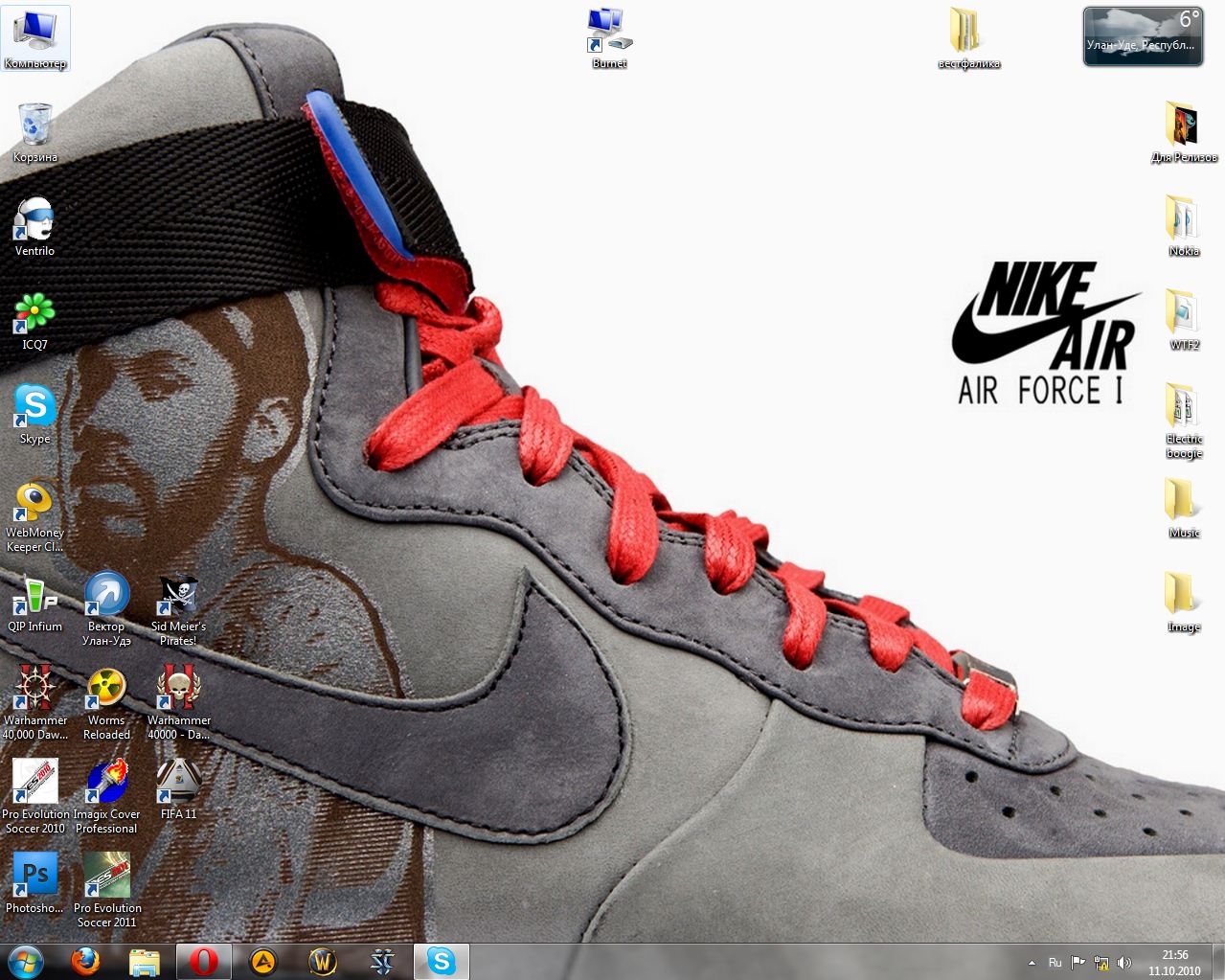The width and height of the screenshot is (1225, 980).
Task: Open the clock and date display
Action: pos(1174,962)
